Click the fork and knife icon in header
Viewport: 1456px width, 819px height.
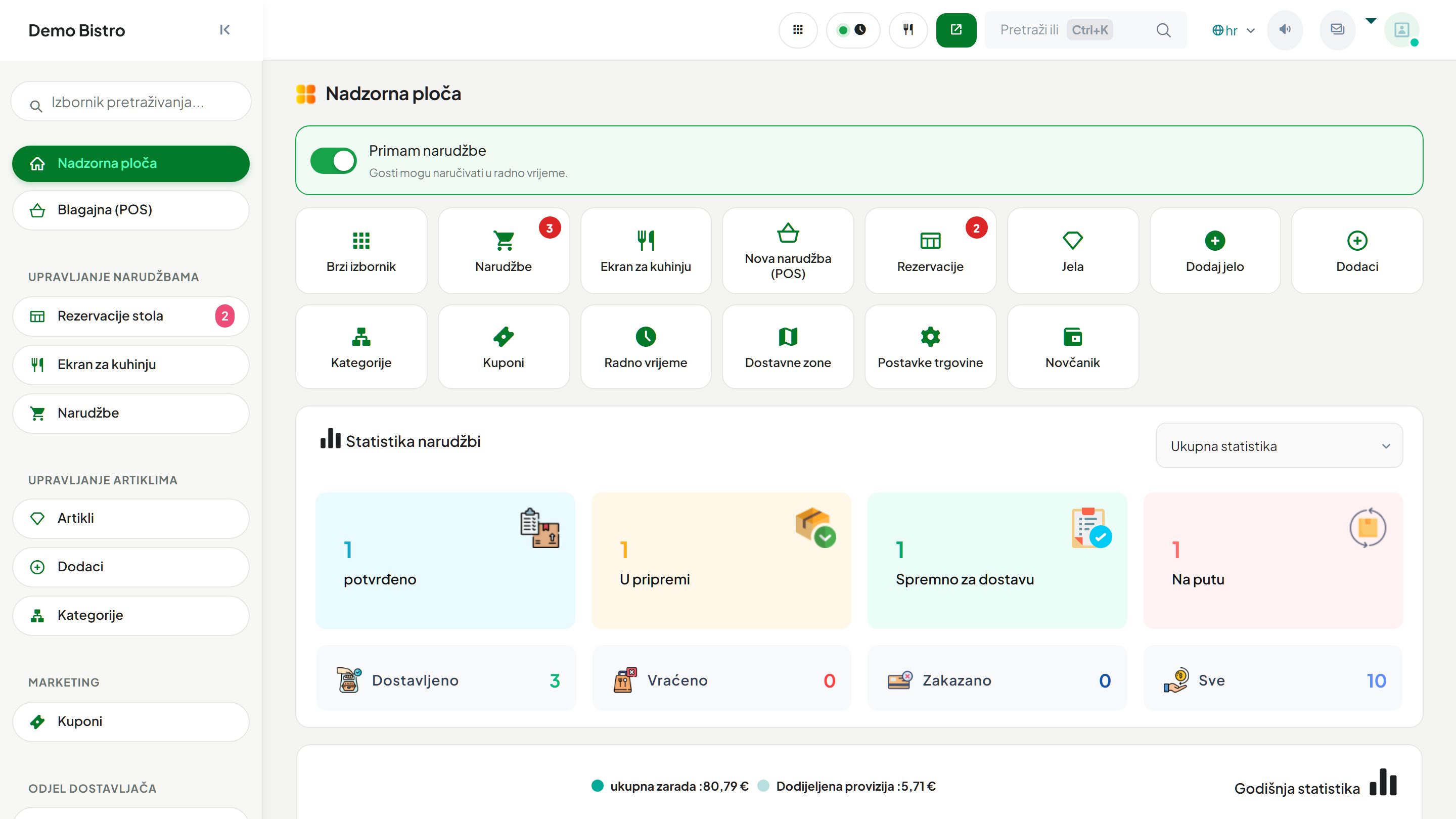[908, 30]
